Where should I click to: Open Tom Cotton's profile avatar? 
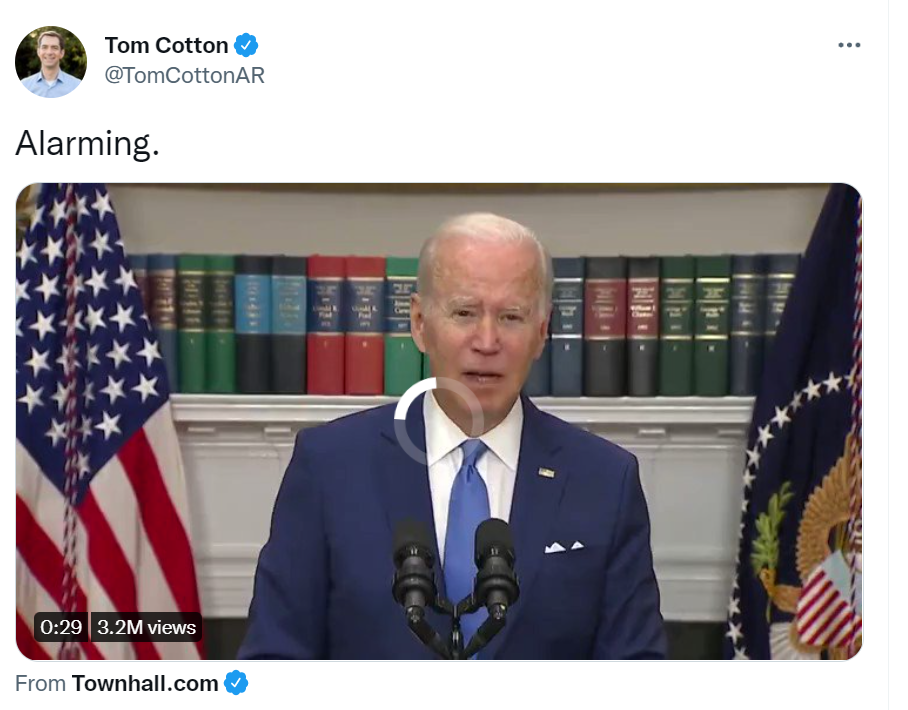pyautogui.click(x=51, y=61)
